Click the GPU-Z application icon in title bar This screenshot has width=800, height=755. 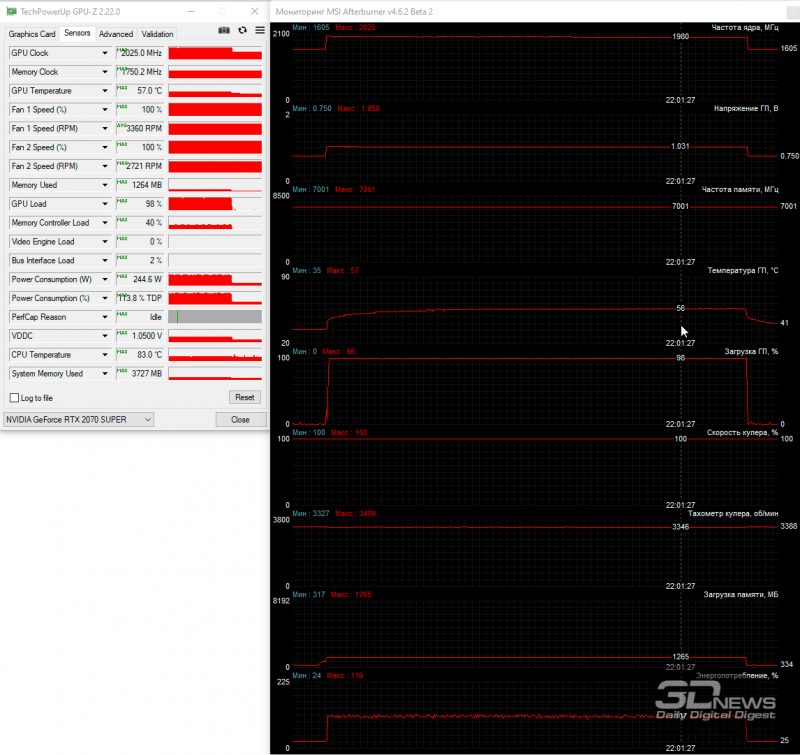tap(11, 11)
